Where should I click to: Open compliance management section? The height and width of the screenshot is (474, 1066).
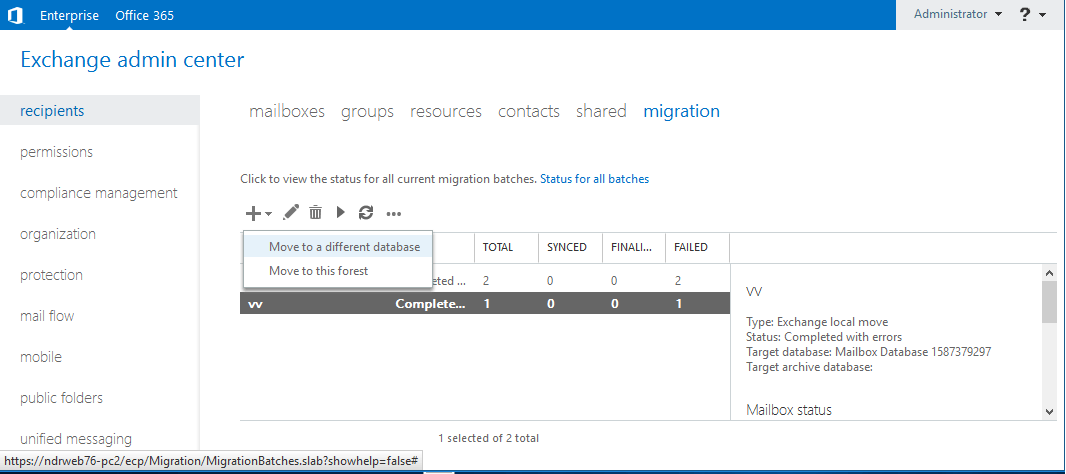point(99,193)
